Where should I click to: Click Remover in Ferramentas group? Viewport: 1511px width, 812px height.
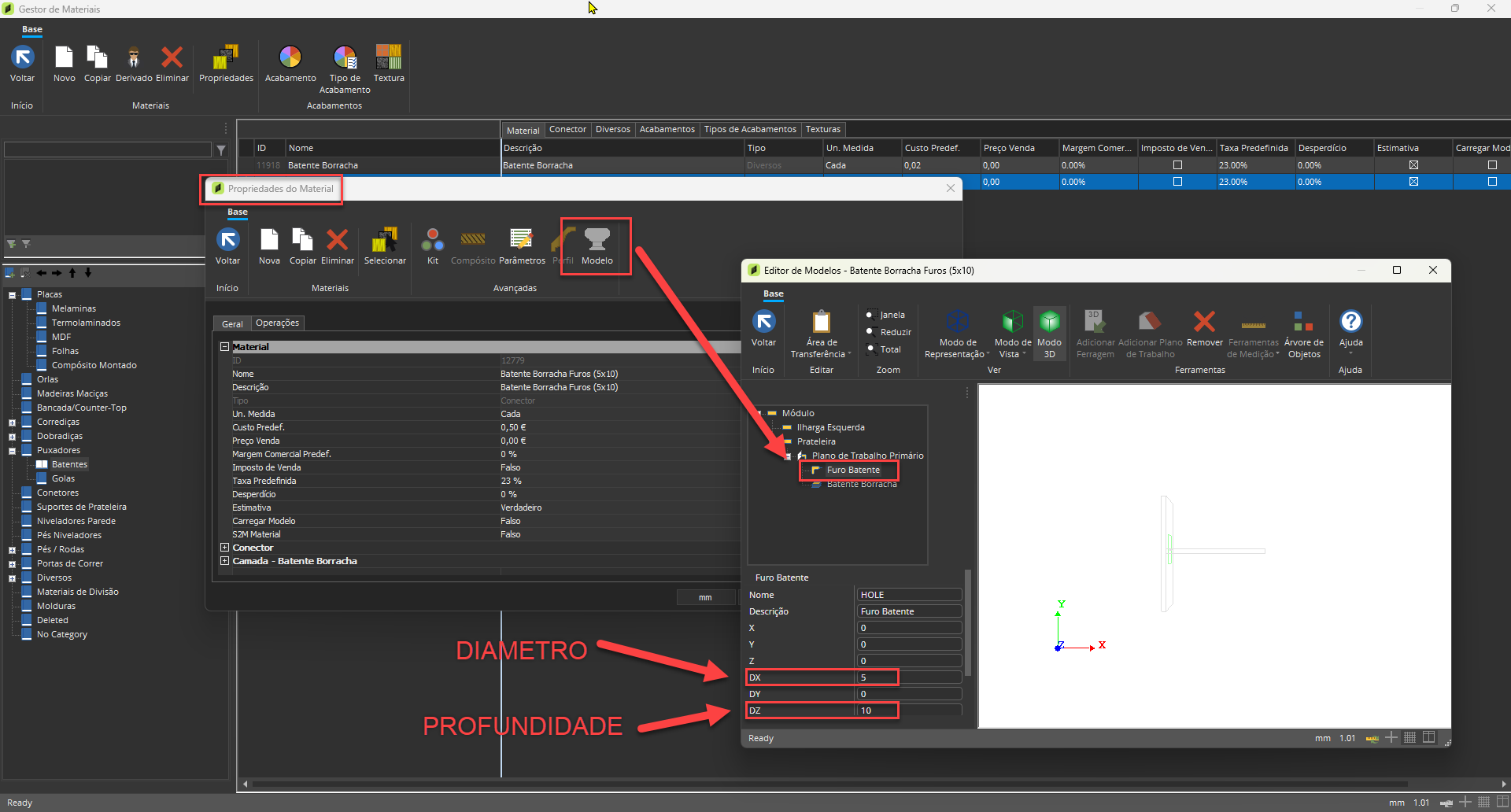(x=1204, y=323)
